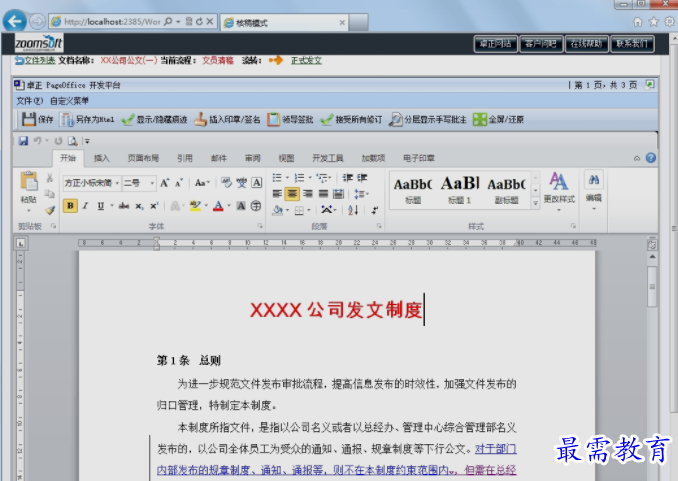678x481 pixels.
Task: Switch to 插入 ribbon tab
Action: [102, 158]
